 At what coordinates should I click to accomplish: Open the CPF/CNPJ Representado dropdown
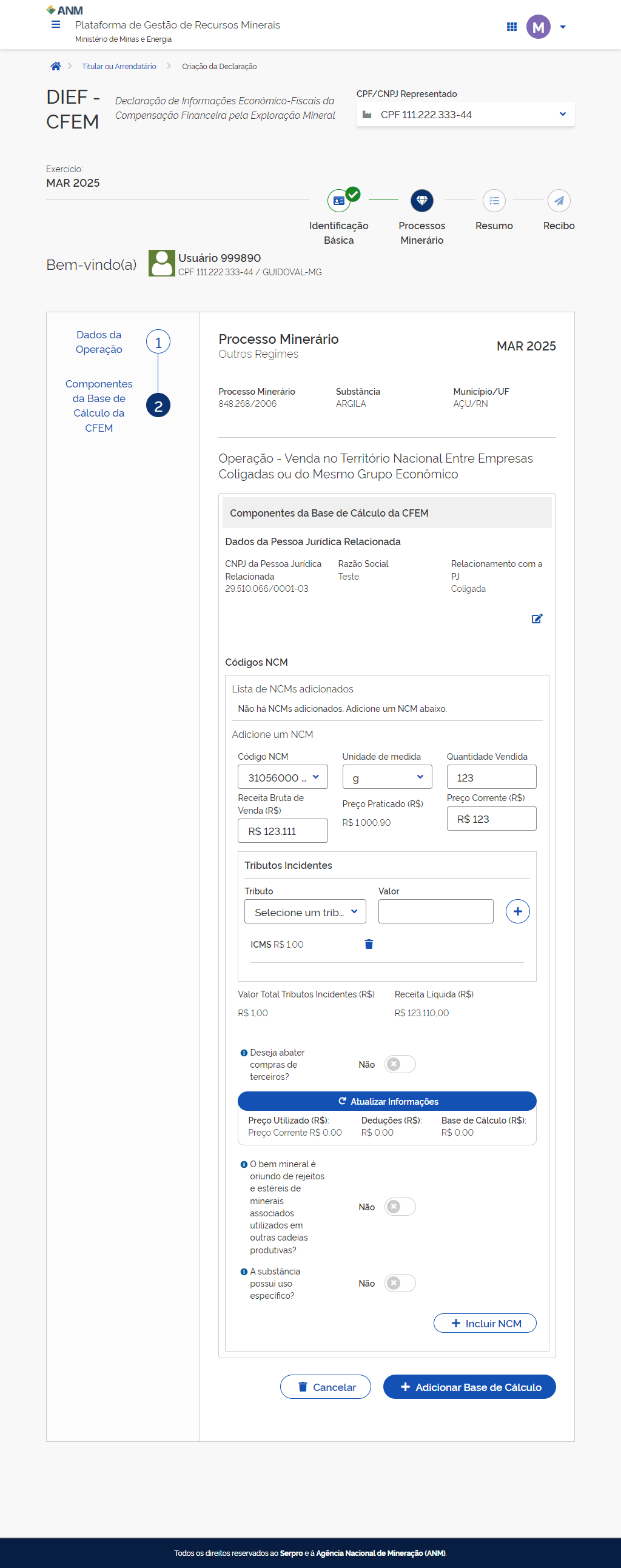click(x=465, y=115)
